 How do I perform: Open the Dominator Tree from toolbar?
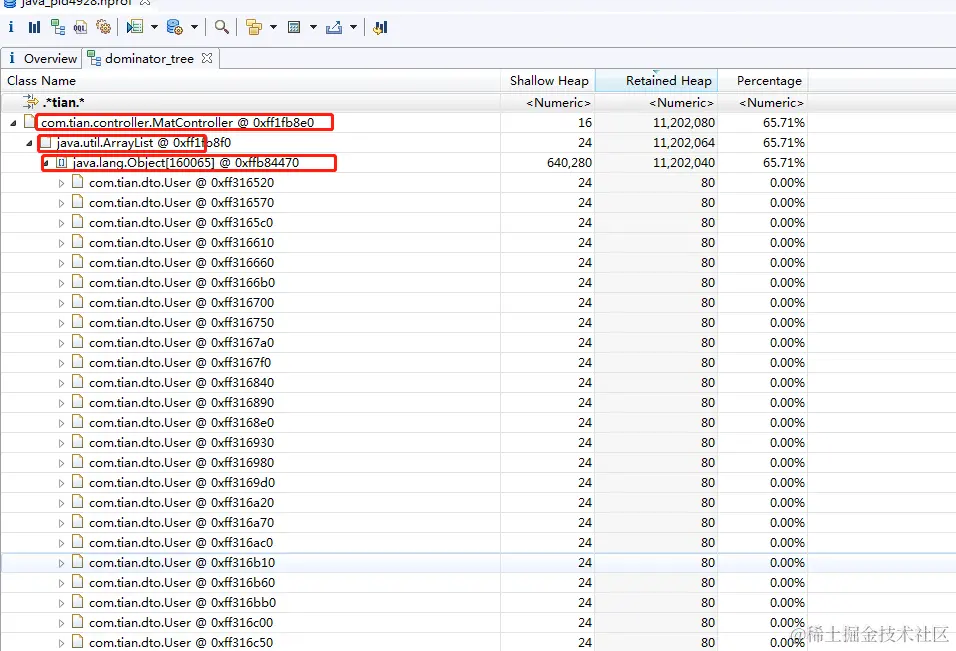pos(58,27)
